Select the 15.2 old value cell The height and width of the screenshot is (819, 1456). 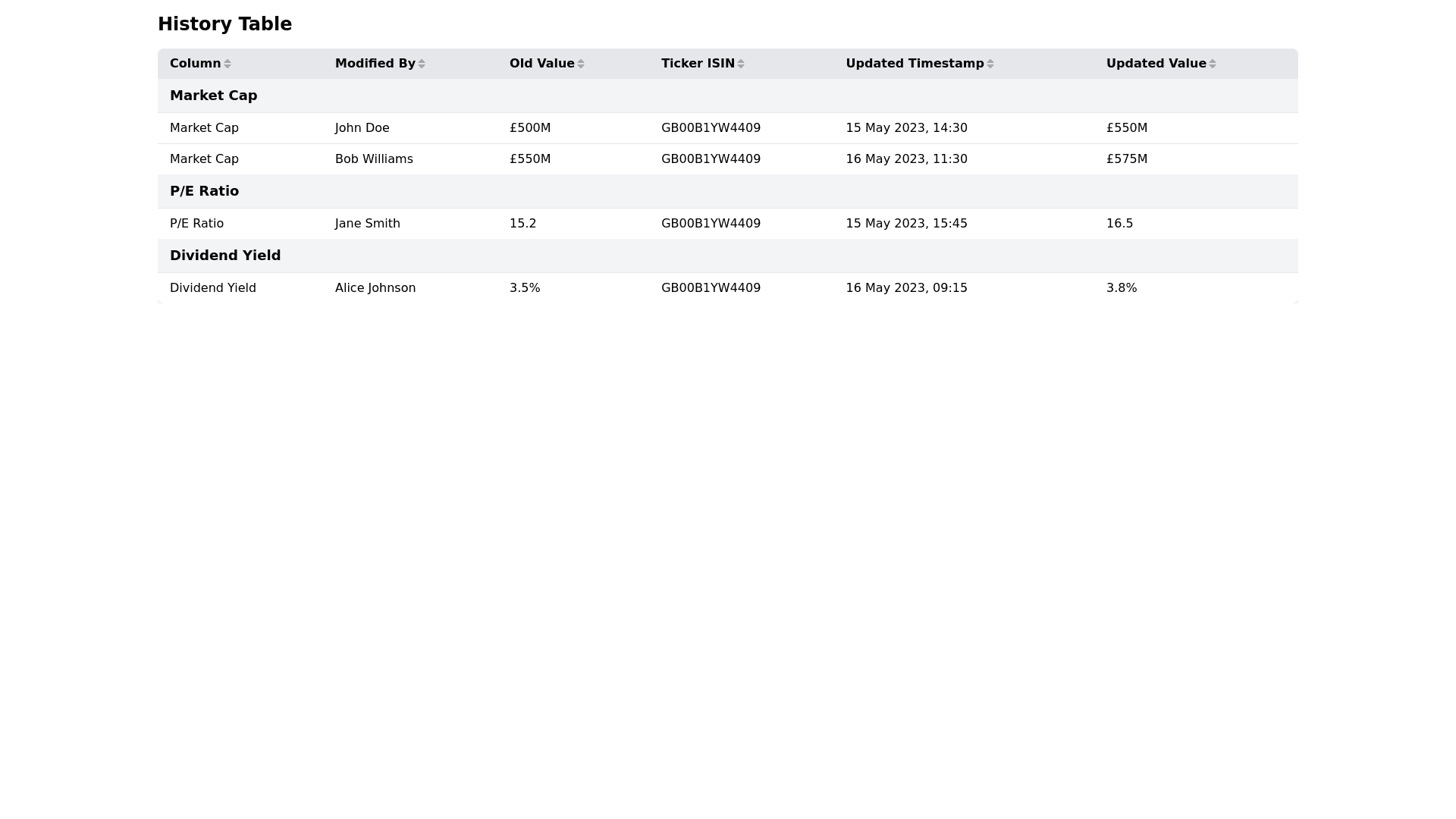pos(523,224)
